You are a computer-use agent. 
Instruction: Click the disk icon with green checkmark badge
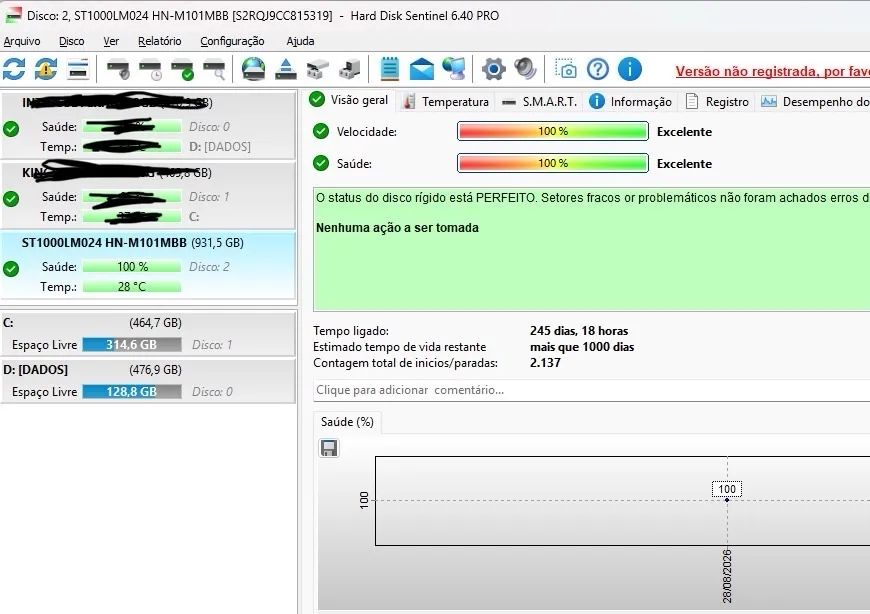[183, 70]
